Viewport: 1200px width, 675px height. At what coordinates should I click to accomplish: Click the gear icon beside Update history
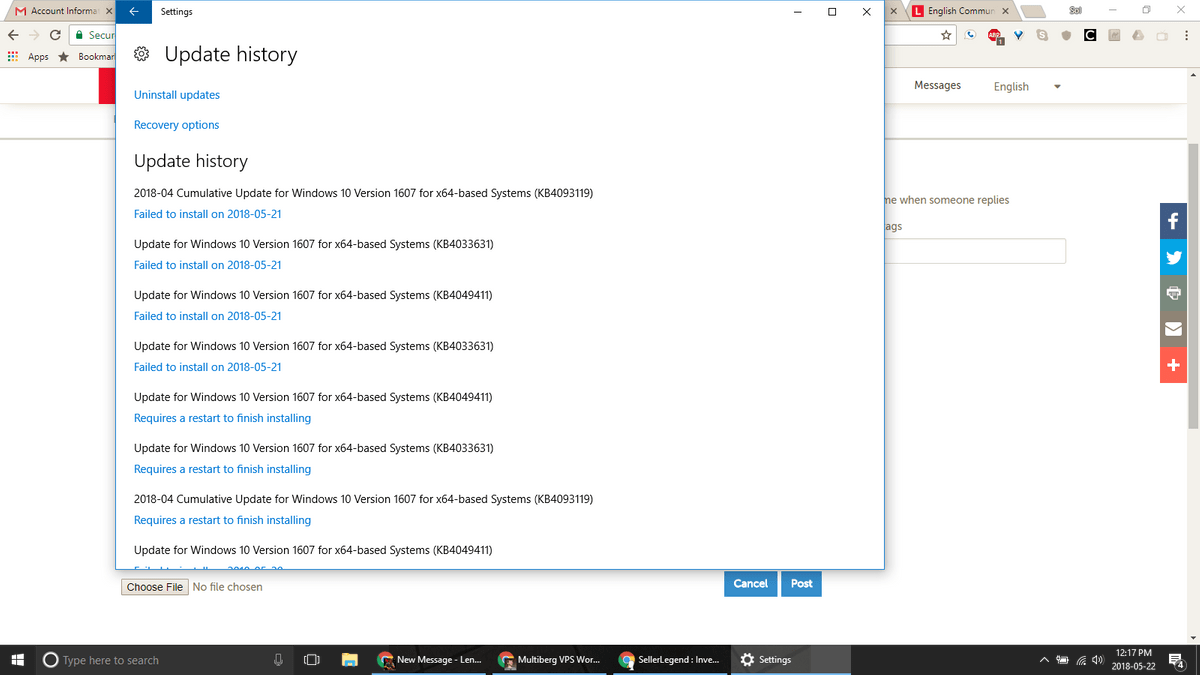tap(141, 54)
